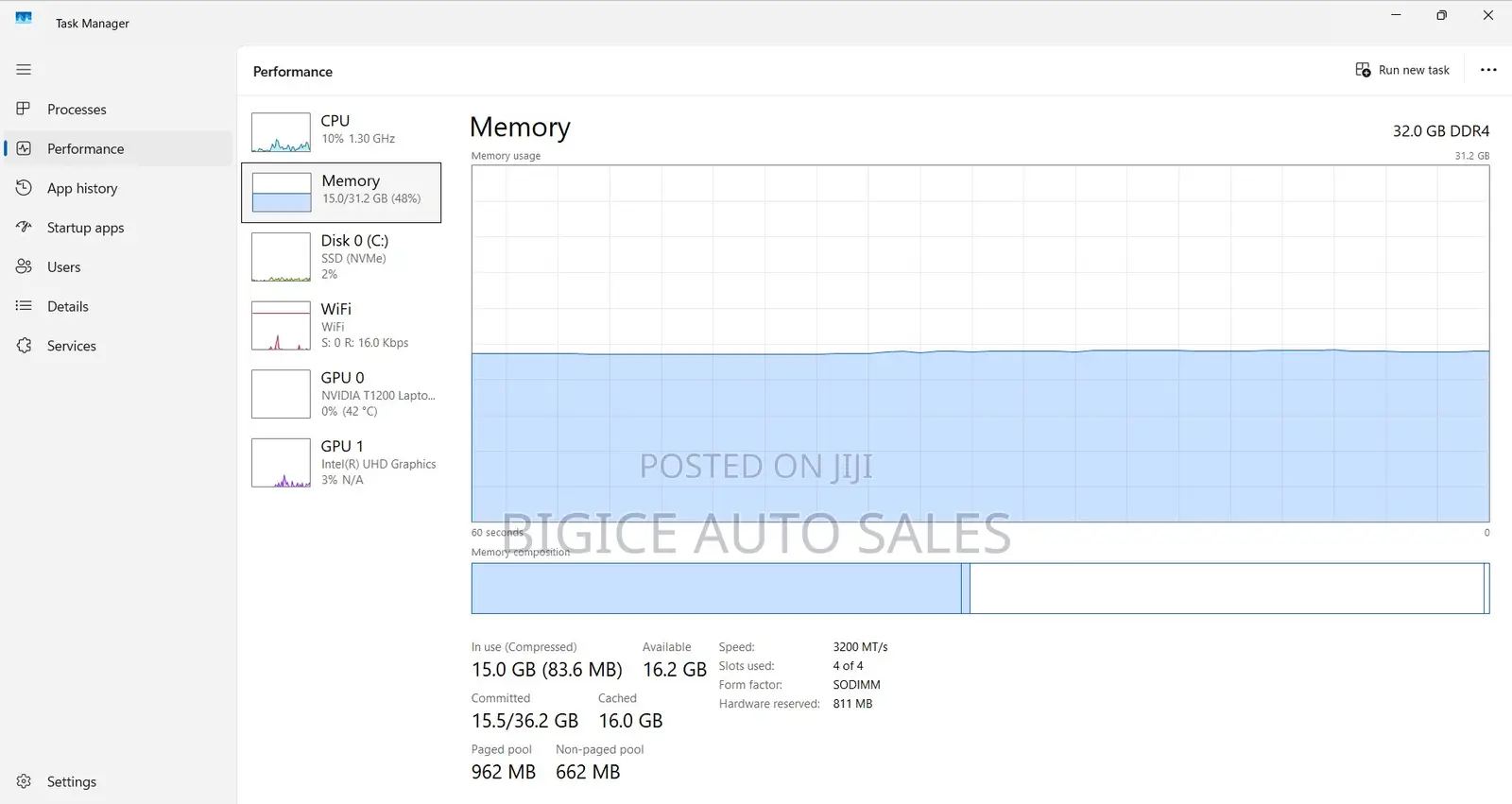Open GPU 1 Intel UHD Graphics item
1512x804 pixels.
(x=341, y=462)
